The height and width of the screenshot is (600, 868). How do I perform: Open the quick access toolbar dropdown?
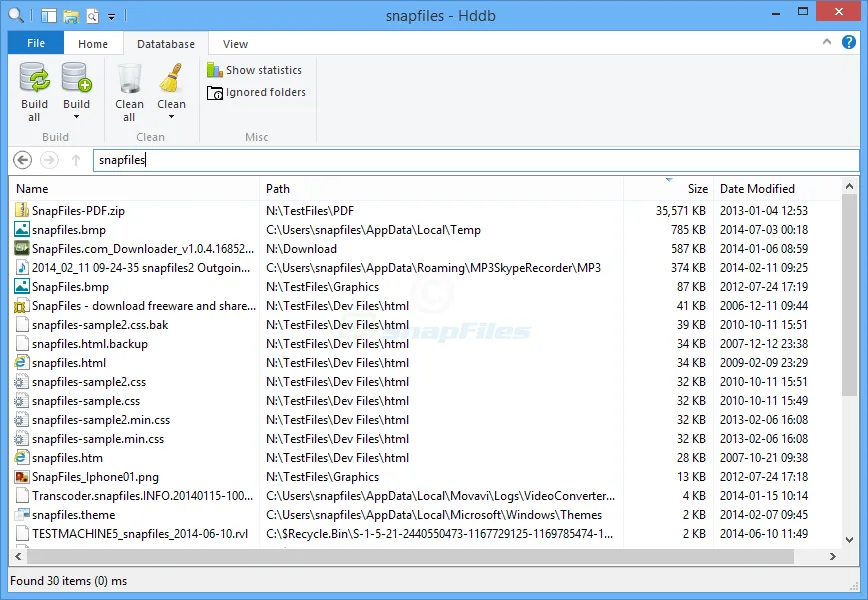pos(111,17)
